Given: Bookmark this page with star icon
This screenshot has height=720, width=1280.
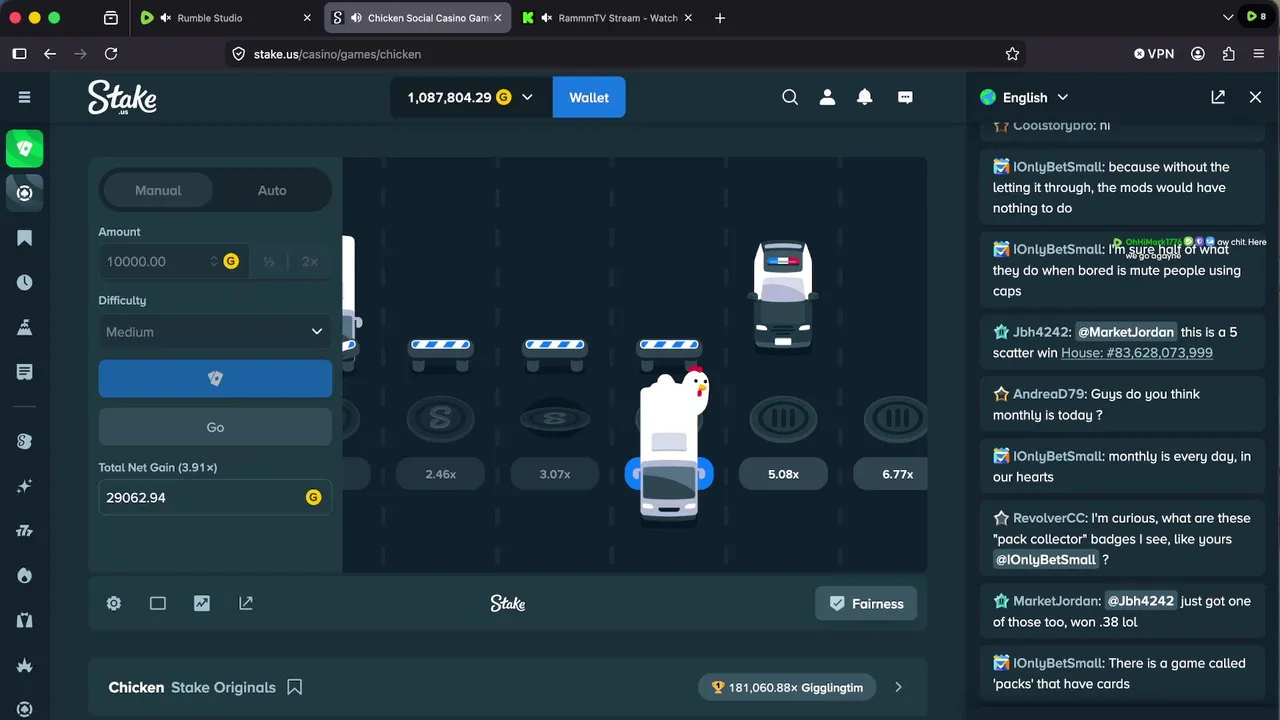Looking at the screenshot, I should coord(1012,54).
